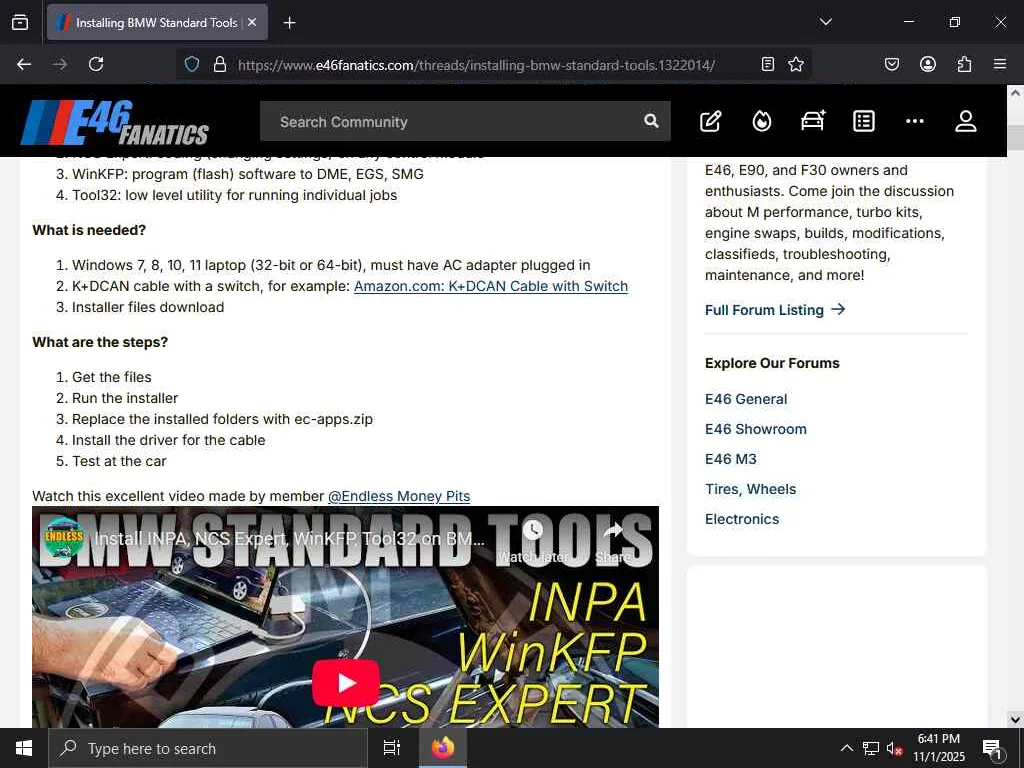The image size is (1024, 768).
Task: Open forum listing icon in header
Action: [863, 121]
